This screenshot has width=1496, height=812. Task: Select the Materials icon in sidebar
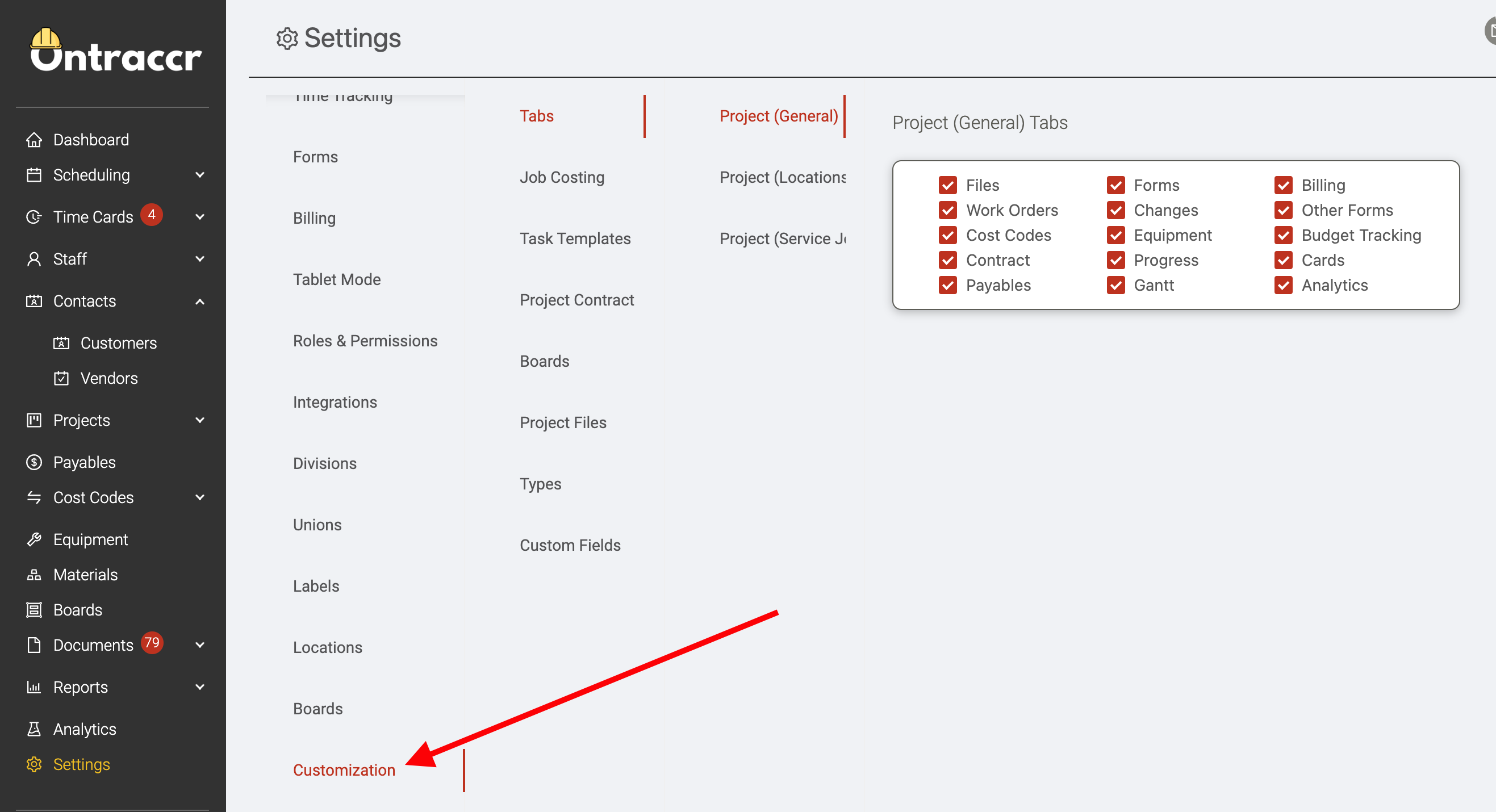34,575
